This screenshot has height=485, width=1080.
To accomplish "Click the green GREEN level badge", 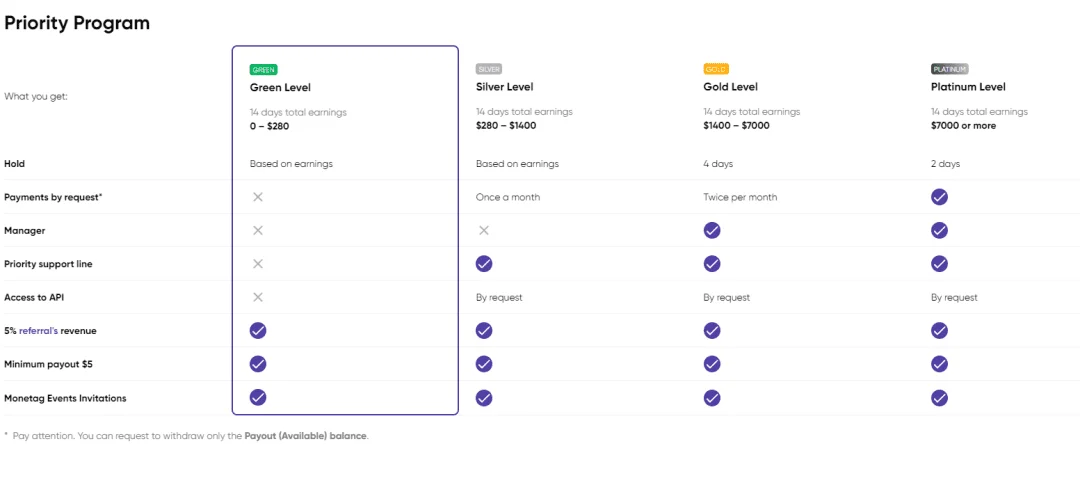I will 264,70.
